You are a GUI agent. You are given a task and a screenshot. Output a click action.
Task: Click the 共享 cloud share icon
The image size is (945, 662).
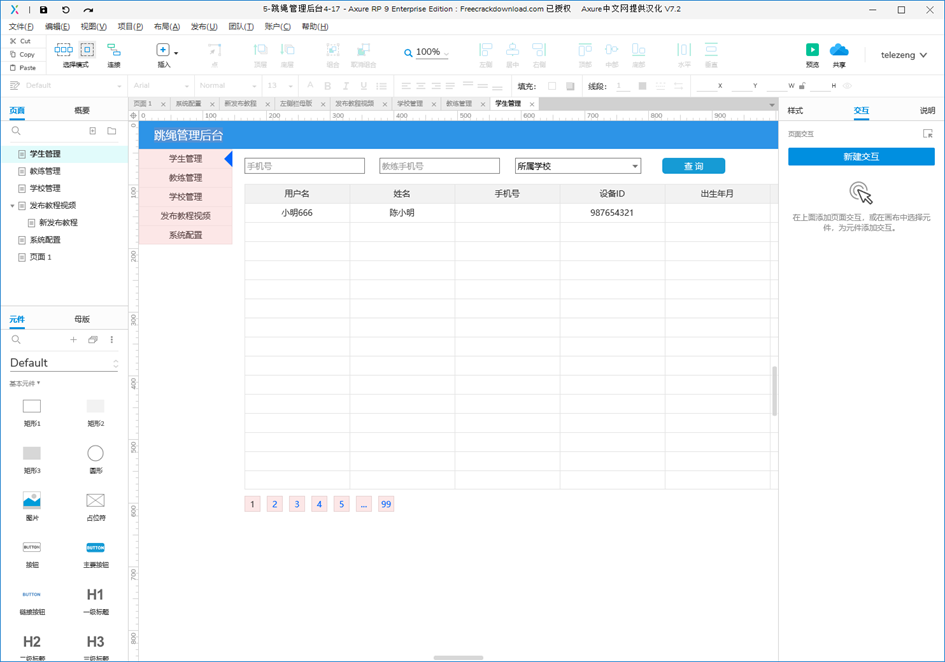(x=839, y=49)
